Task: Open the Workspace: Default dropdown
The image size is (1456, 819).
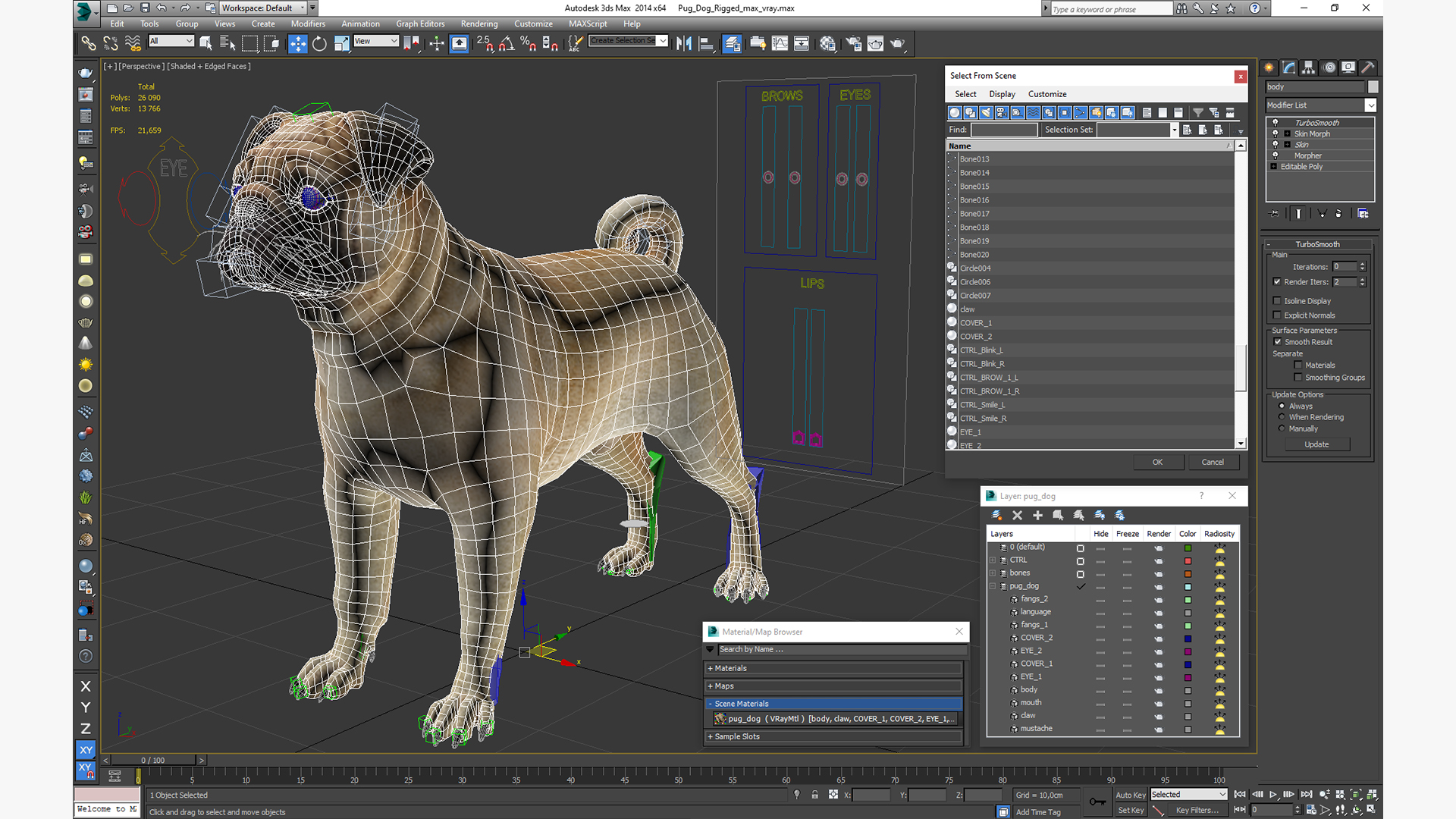Action: pos(262,8)
